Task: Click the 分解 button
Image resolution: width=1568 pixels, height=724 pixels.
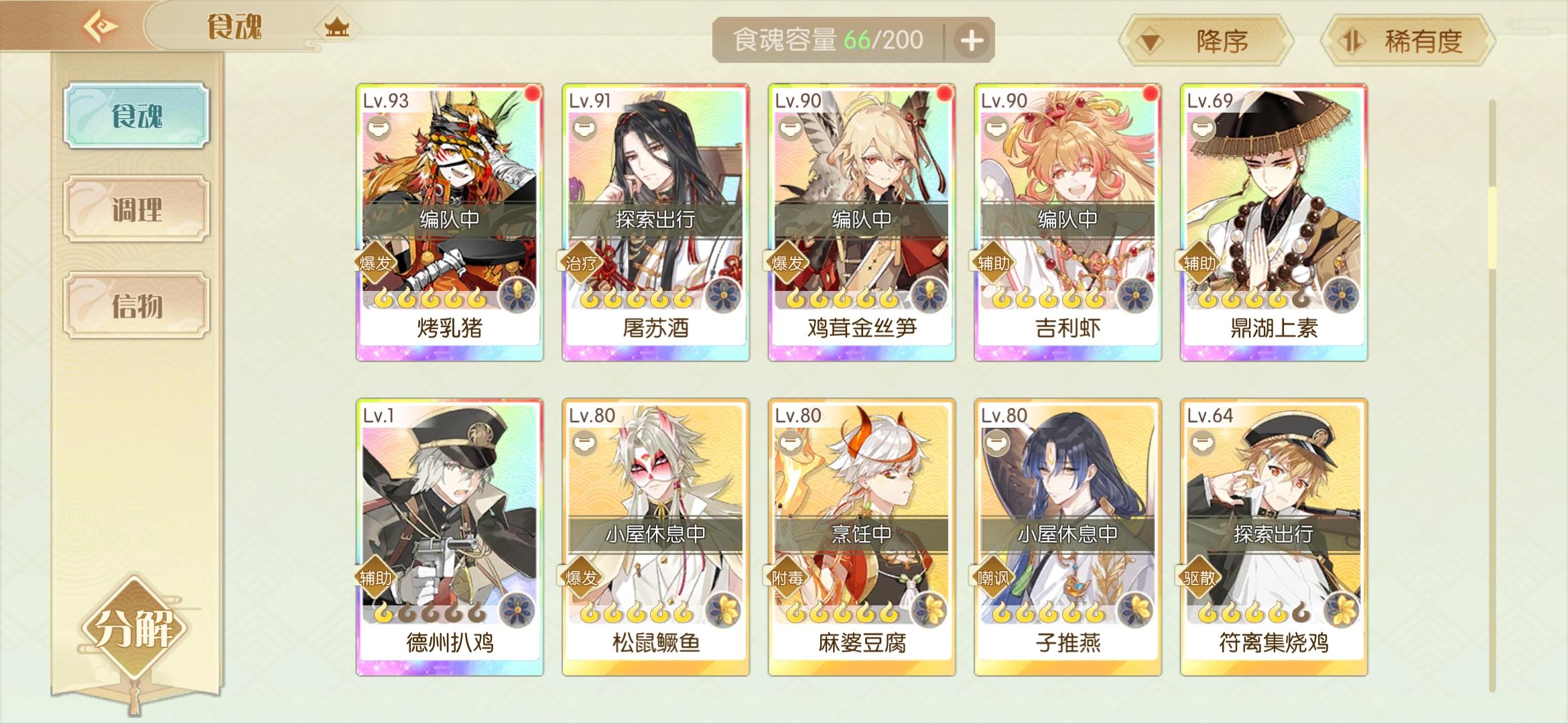Action: coord(134,628)
